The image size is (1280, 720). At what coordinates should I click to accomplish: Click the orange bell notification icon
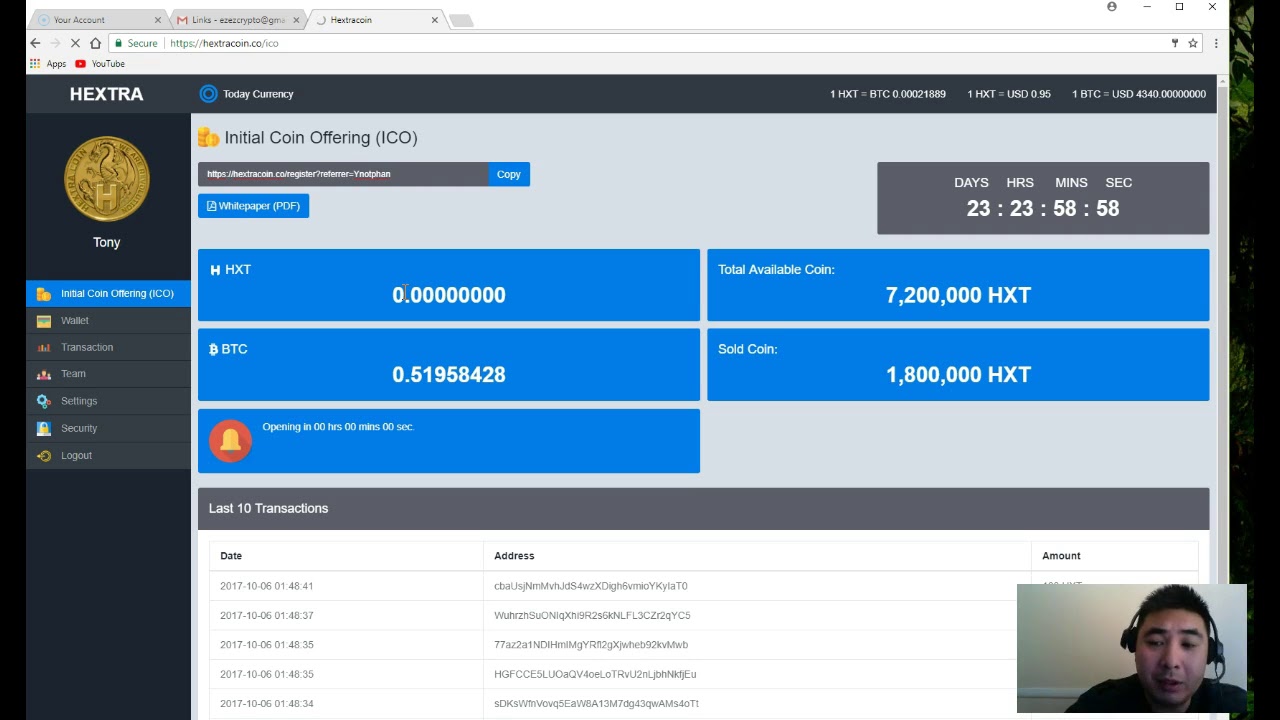click(x=230, y=440)
